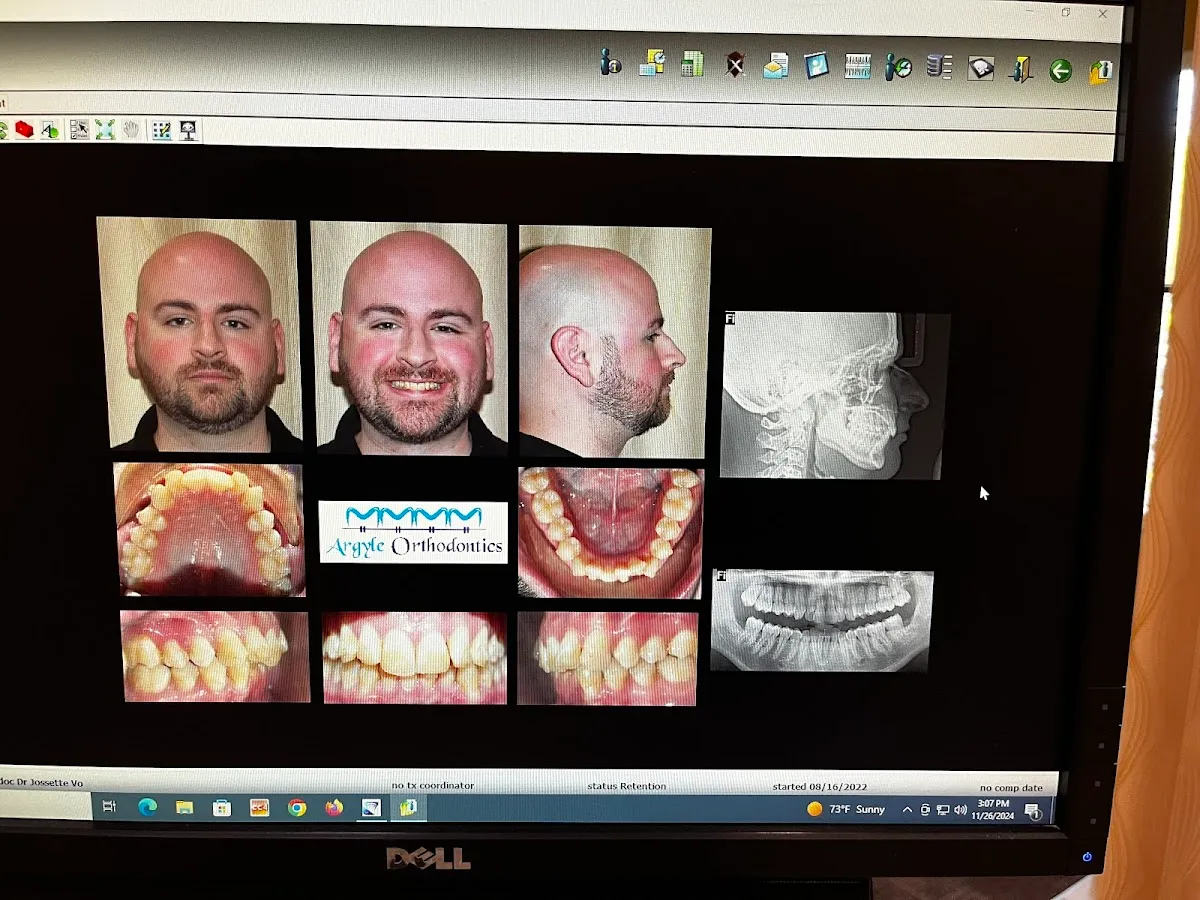Select the checkbox pointer selection tool
This screenshot has width=1200, height=900.
(x=80, y=130)
